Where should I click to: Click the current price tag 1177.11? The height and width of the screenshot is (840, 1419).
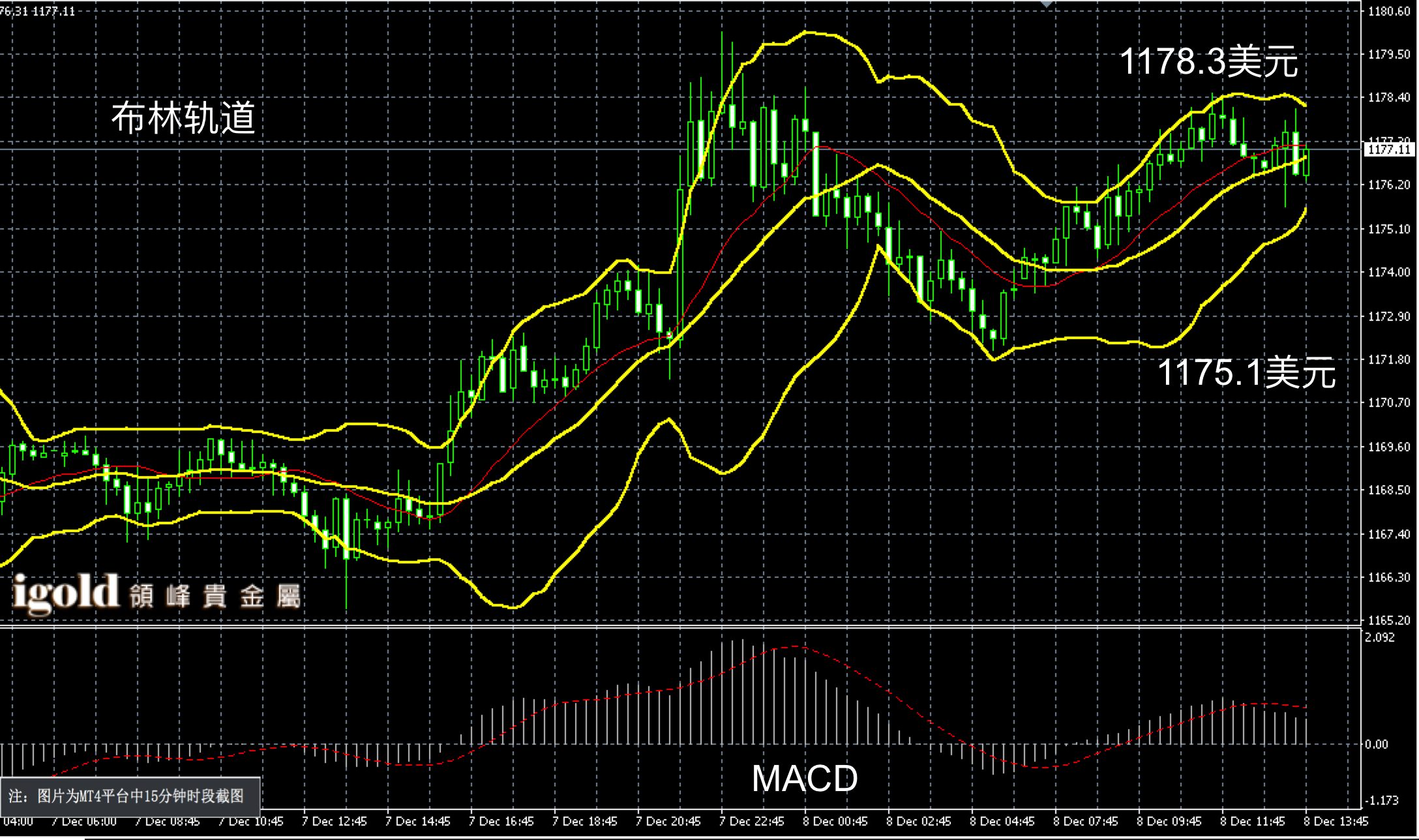pyautogui.click(x=1389, y=149)
